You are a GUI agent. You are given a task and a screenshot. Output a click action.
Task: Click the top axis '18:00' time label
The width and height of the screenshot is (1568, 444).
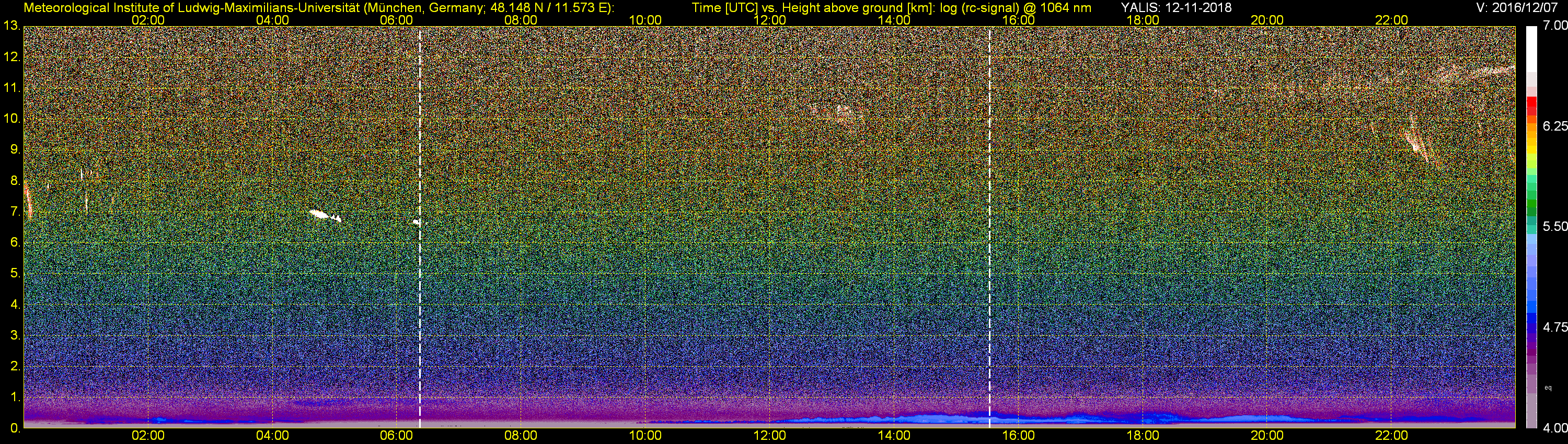(1143, 20)
